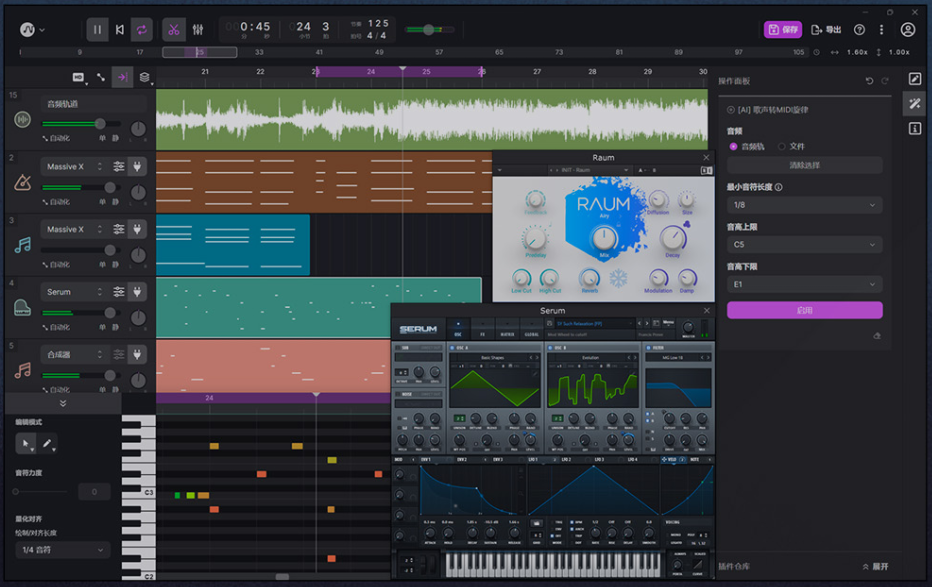The height and width of the screenshot is (587, 932).
Task: Open settings sliders icon on Serum track
Action: pos(119,292)
